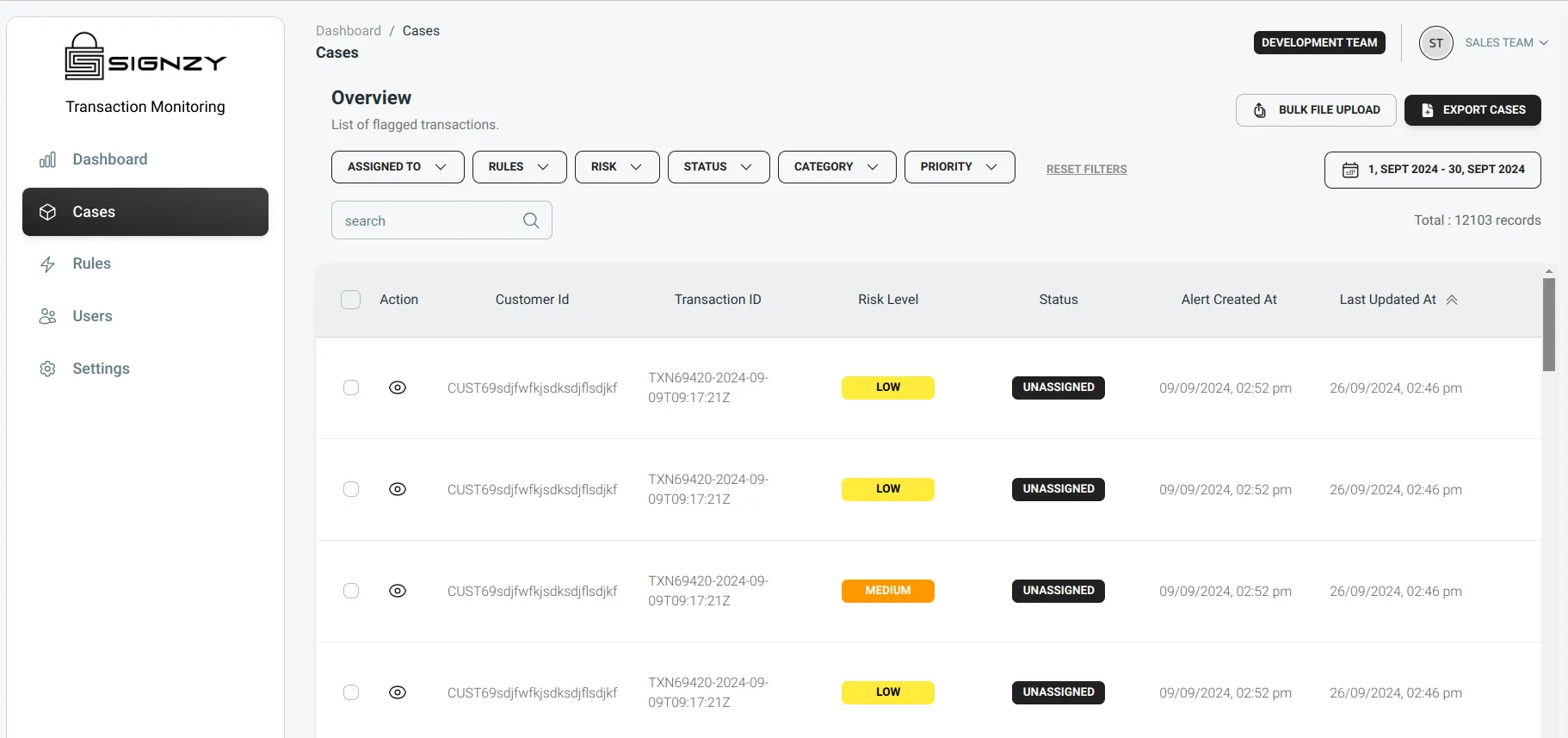
Task: Go to Dashboard in the sidebar
Action: point(145,159)
